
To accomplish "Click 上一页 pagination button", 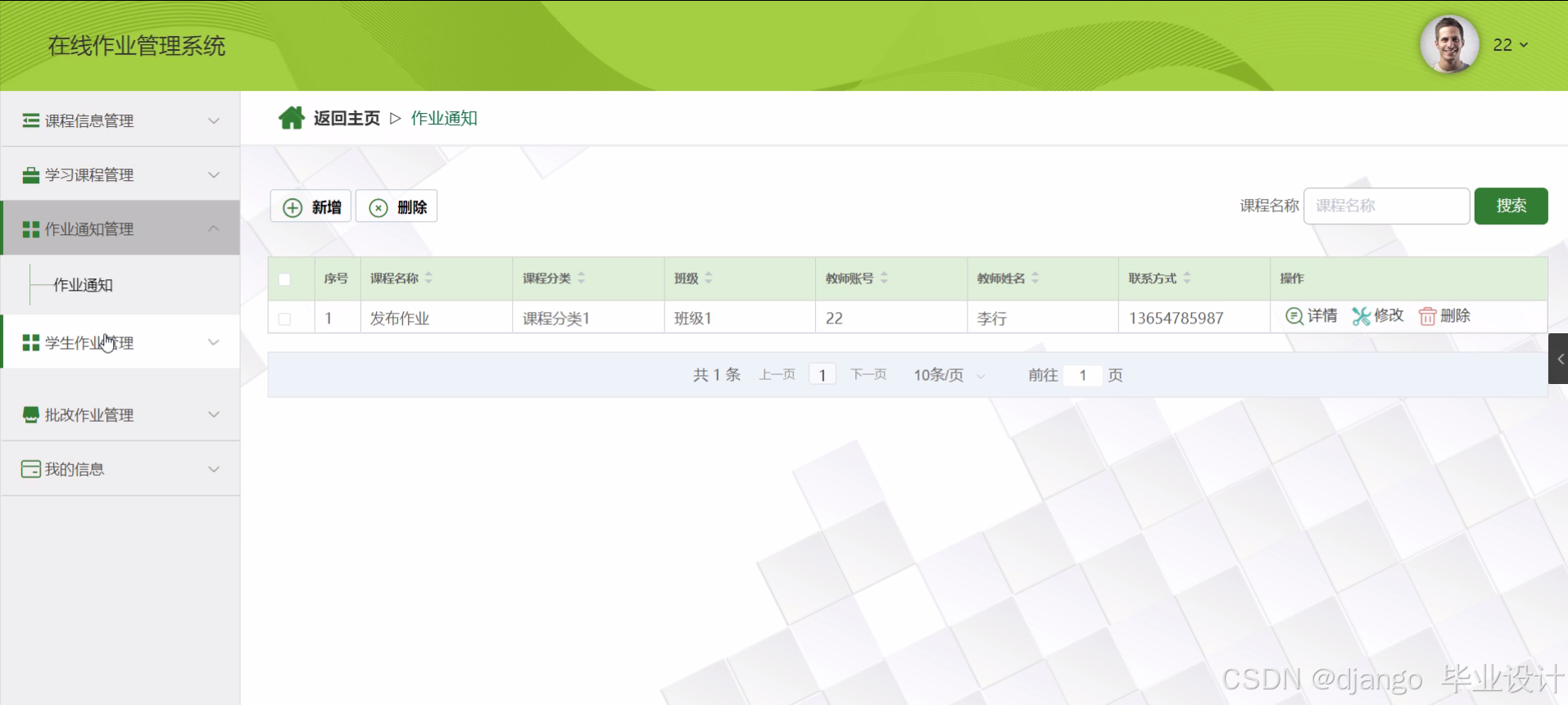I will [x=777, y=375].
